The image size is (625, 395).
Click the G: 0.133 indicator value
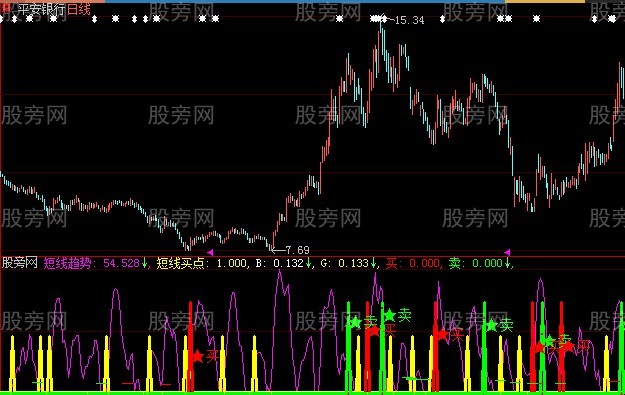(344, 263)
